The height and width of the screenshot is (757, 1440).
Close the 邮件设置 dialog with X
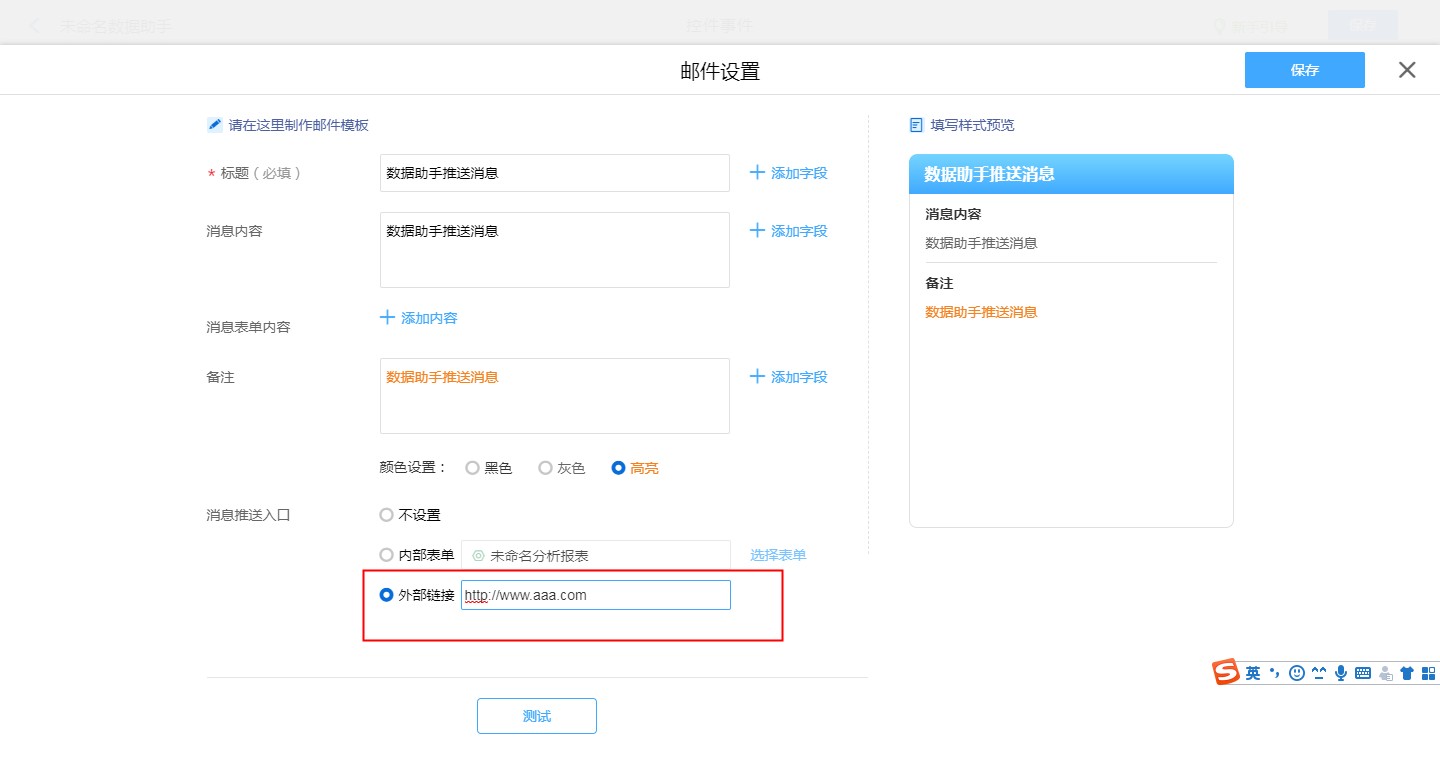coord(1407,70)
